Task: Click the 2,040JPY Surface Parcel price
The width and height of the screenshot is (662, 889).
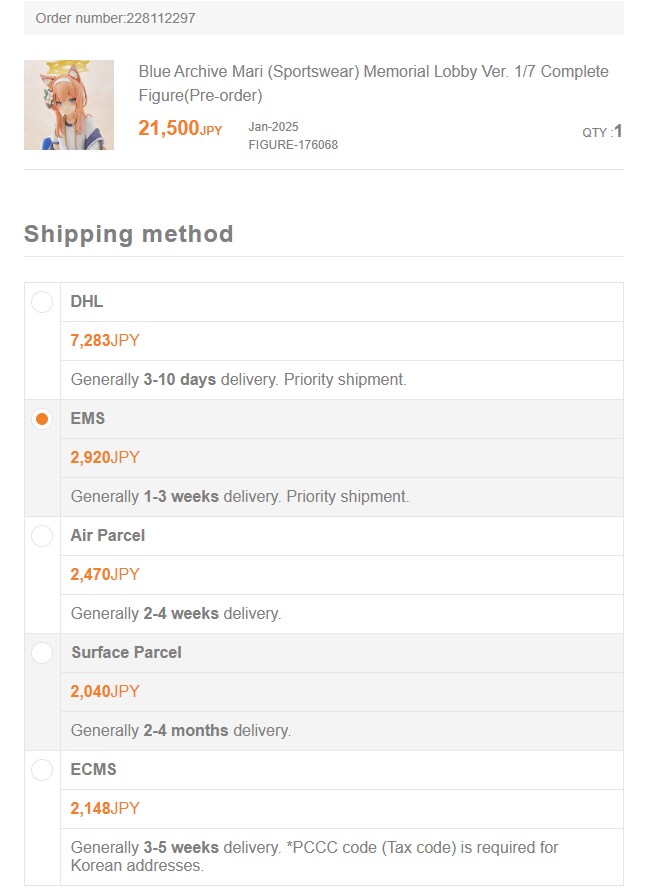Action: (105, 692)
